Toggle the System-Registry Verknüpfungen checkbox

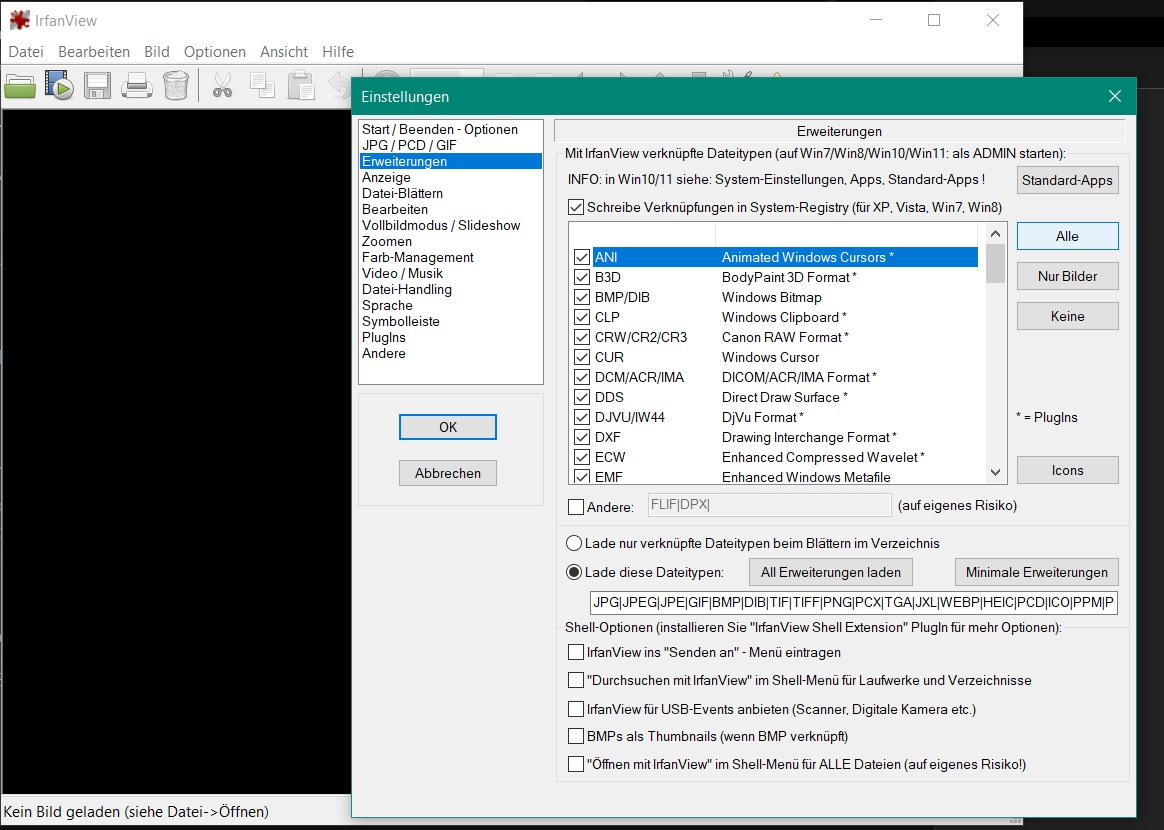(576, 207)
